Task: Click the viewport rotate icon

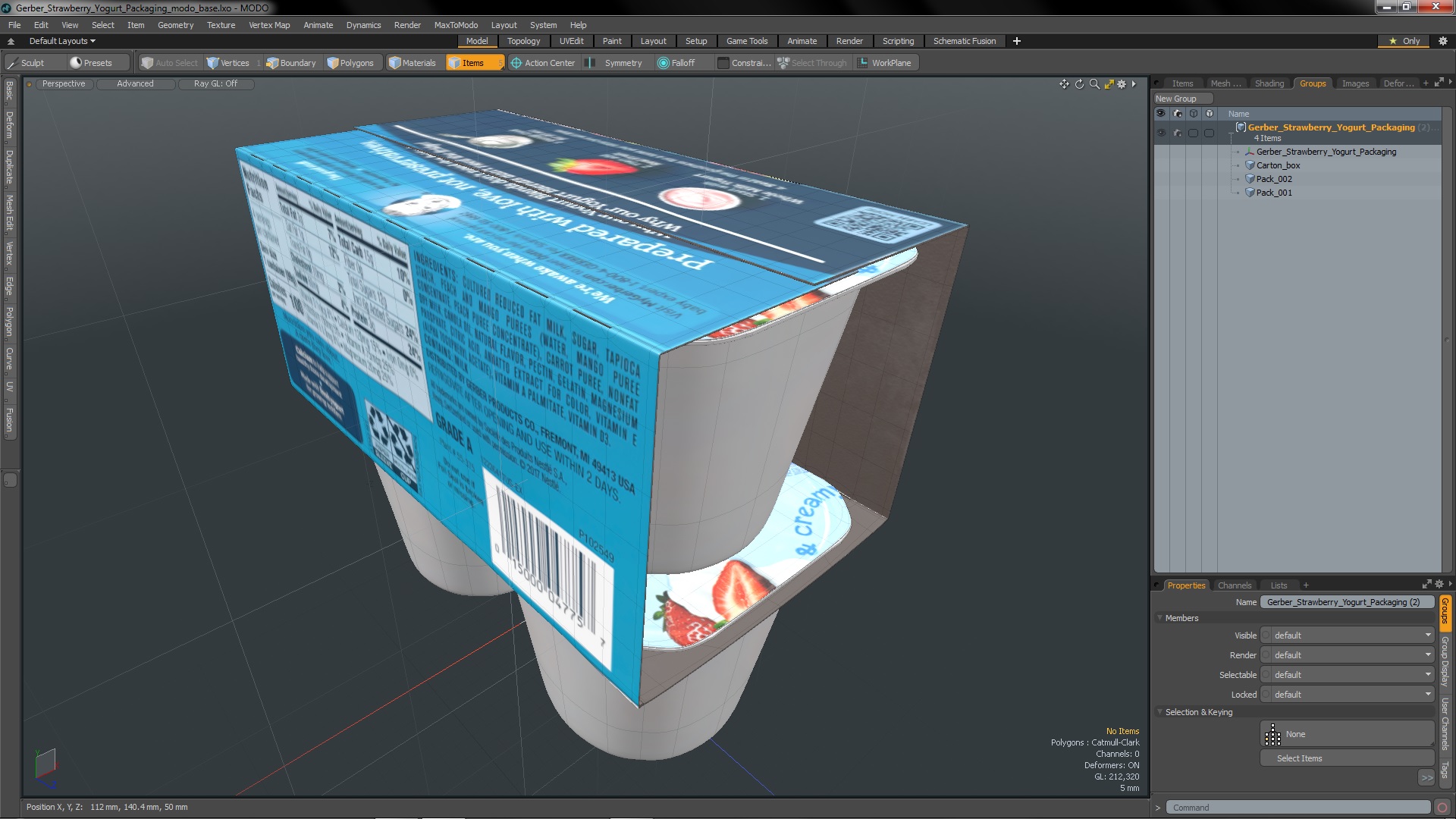Action: pyautogui.click(x=1079, y=84)
